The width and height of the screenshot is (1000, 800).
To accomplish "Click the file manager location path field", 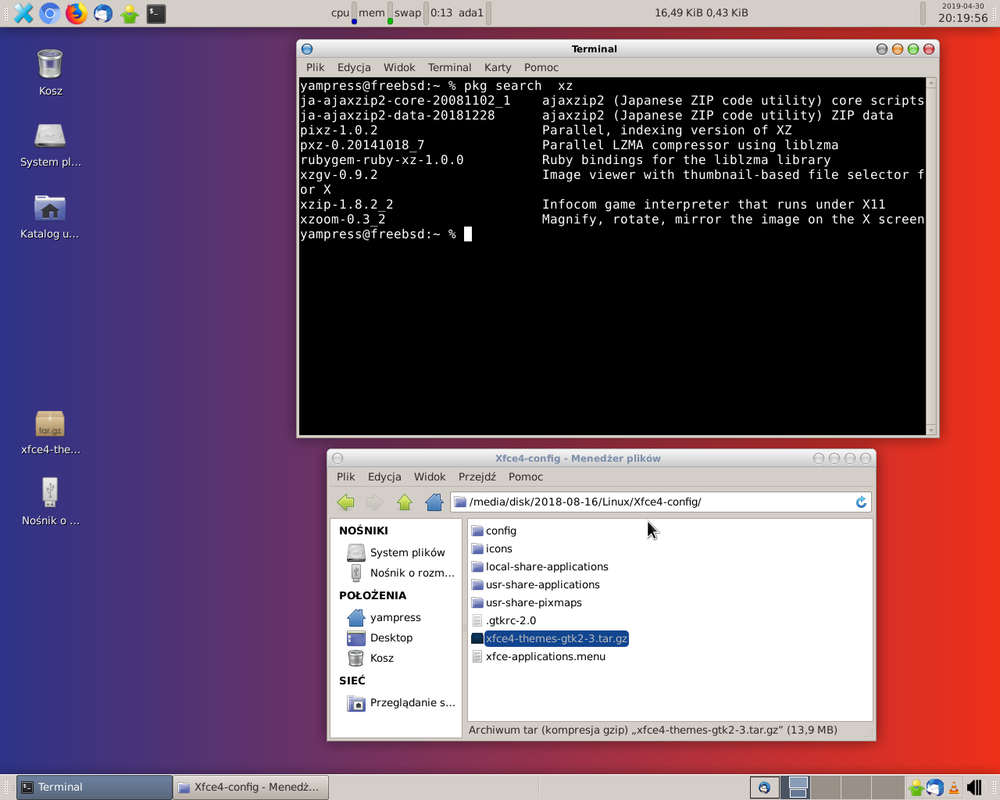I will 661,502.
